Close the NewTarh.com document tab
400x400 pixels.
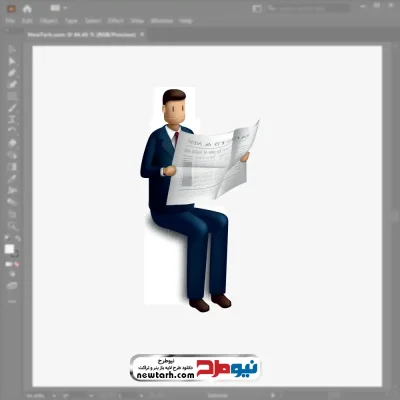(142, 34)
